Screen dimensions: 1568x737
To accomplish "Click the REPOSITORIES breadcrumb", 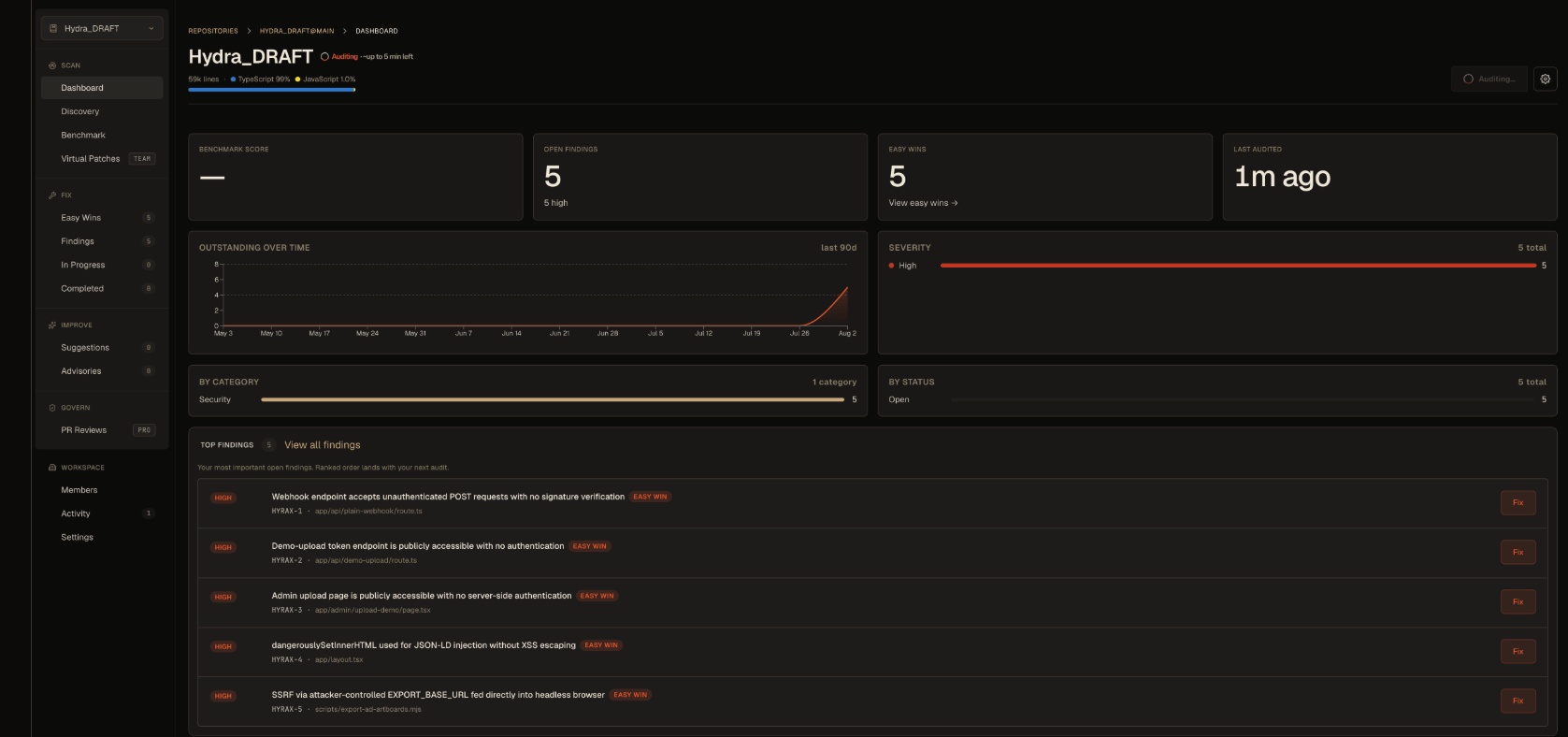I will [x=213, y=31].
